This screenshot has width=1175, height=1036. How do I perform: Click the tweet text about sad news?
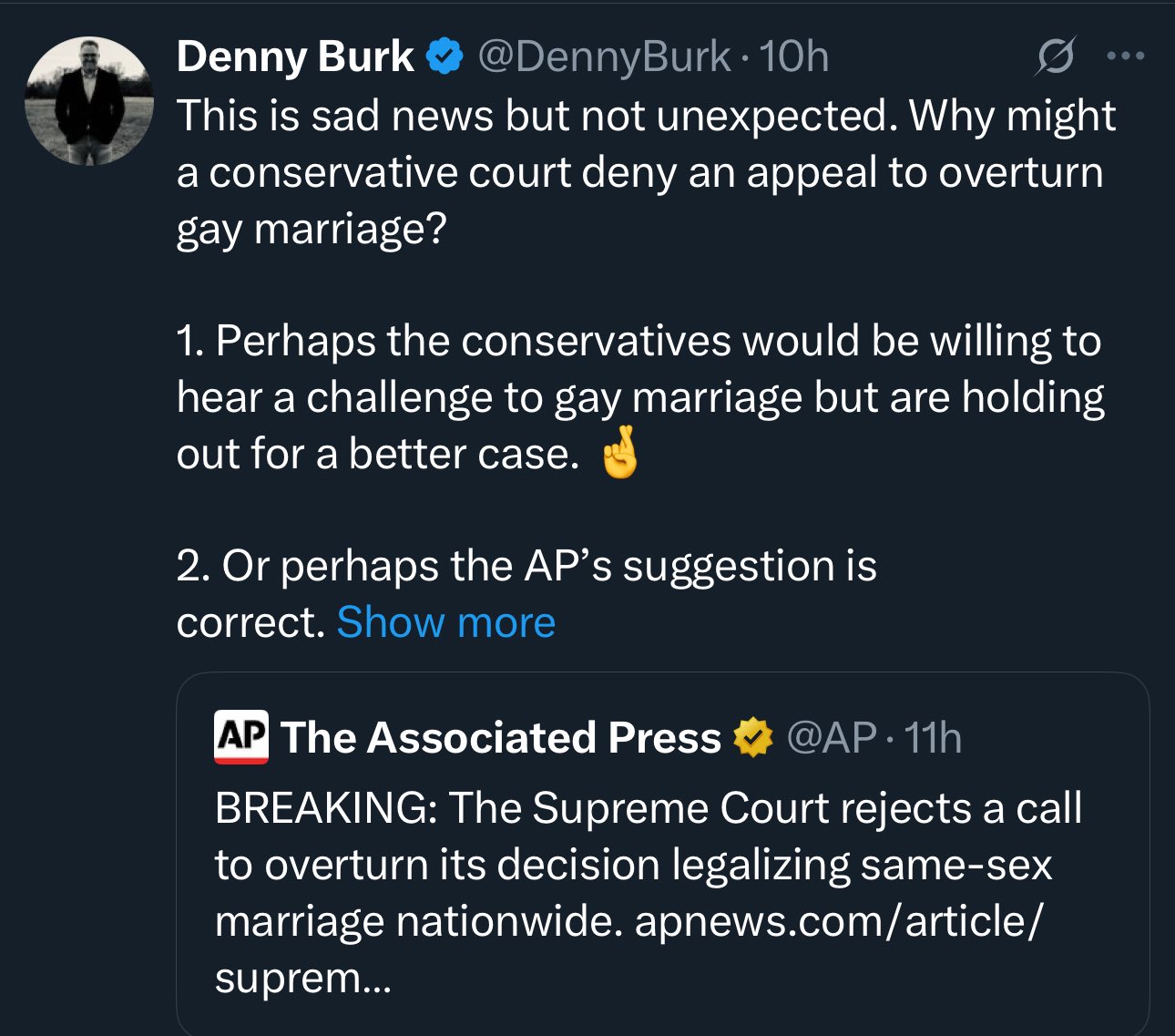[x=646, y=172]
